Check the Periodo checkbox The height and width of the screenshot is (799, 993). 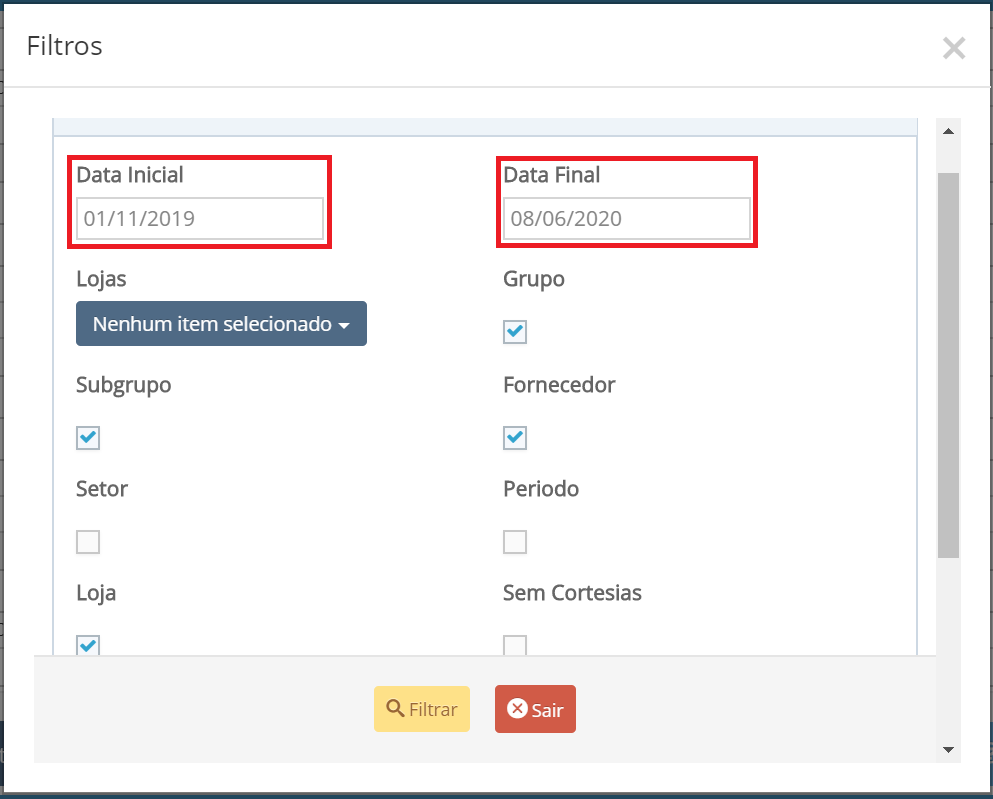point(515,542)
